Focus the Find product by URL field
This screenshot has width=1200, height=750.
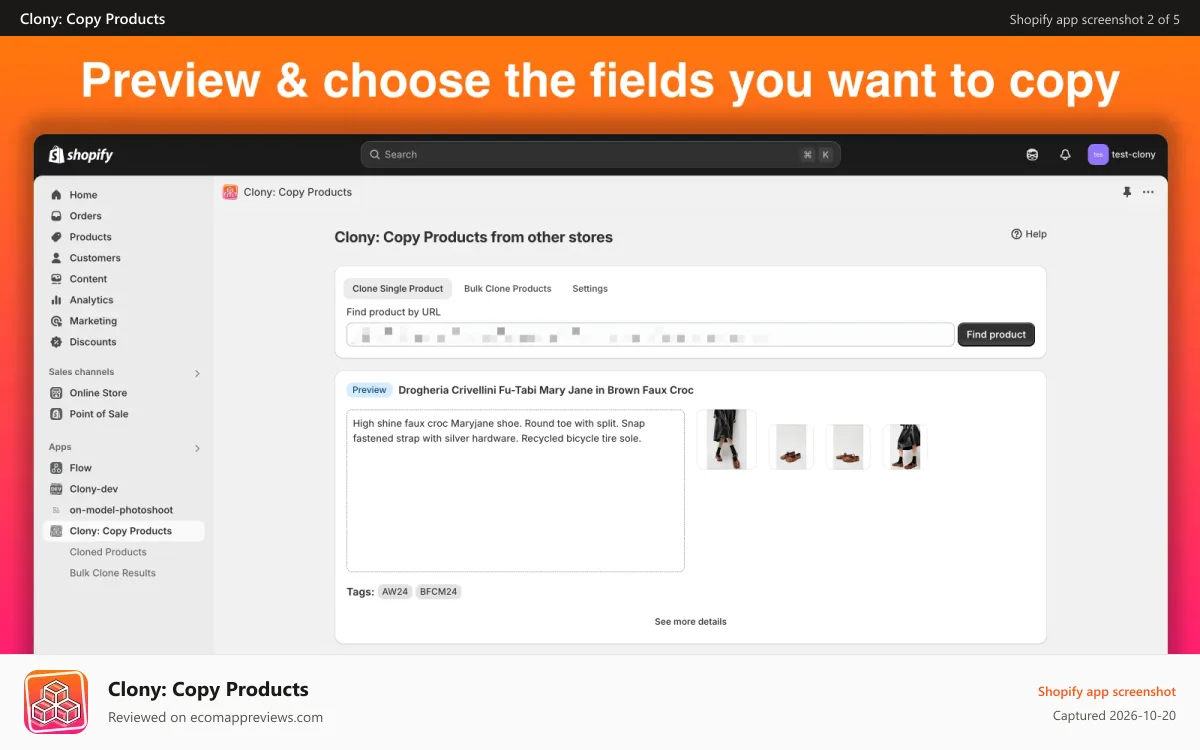click(650, 335)
